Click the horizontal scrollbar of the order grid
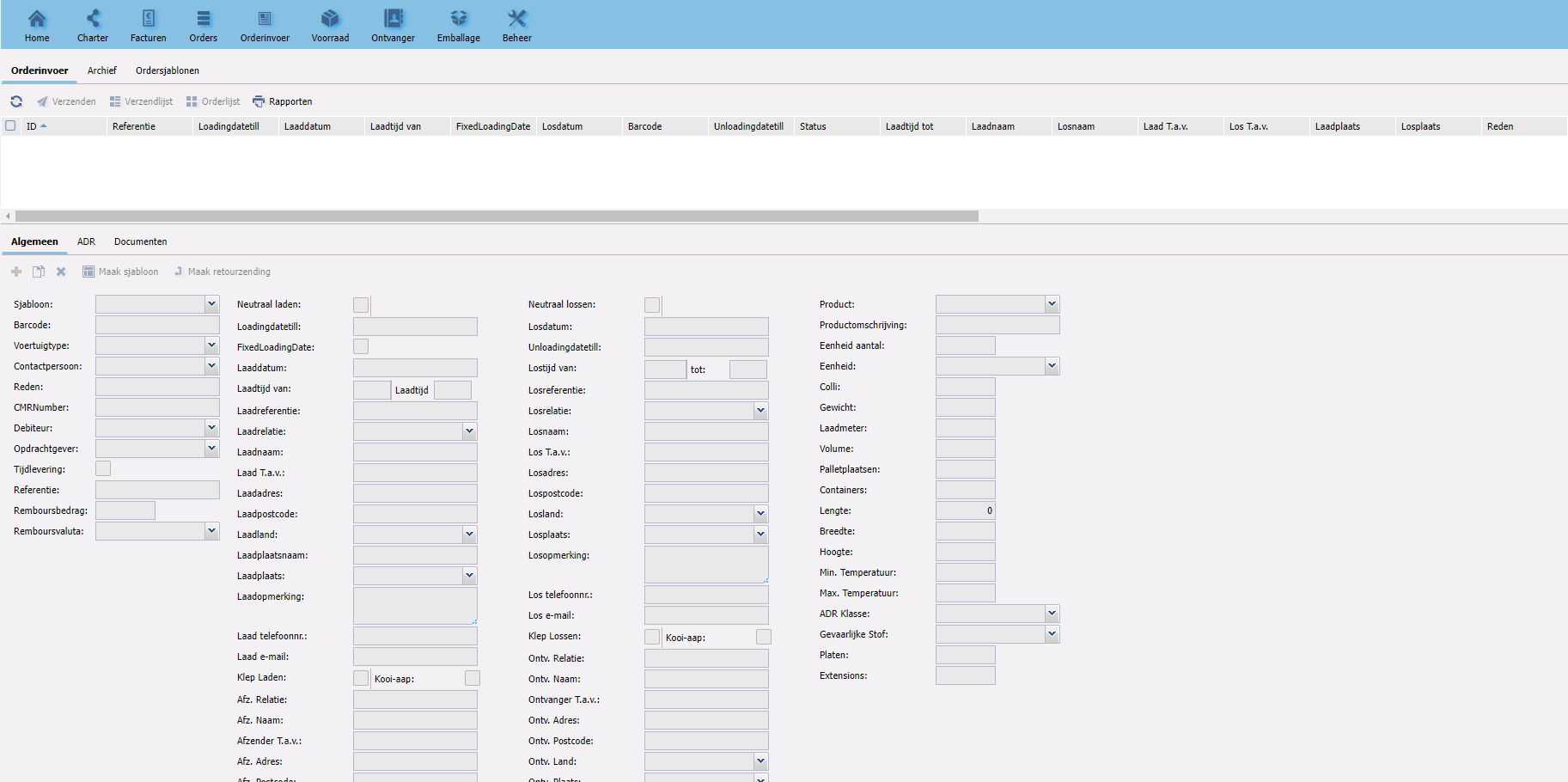 [x=497, y=217]
